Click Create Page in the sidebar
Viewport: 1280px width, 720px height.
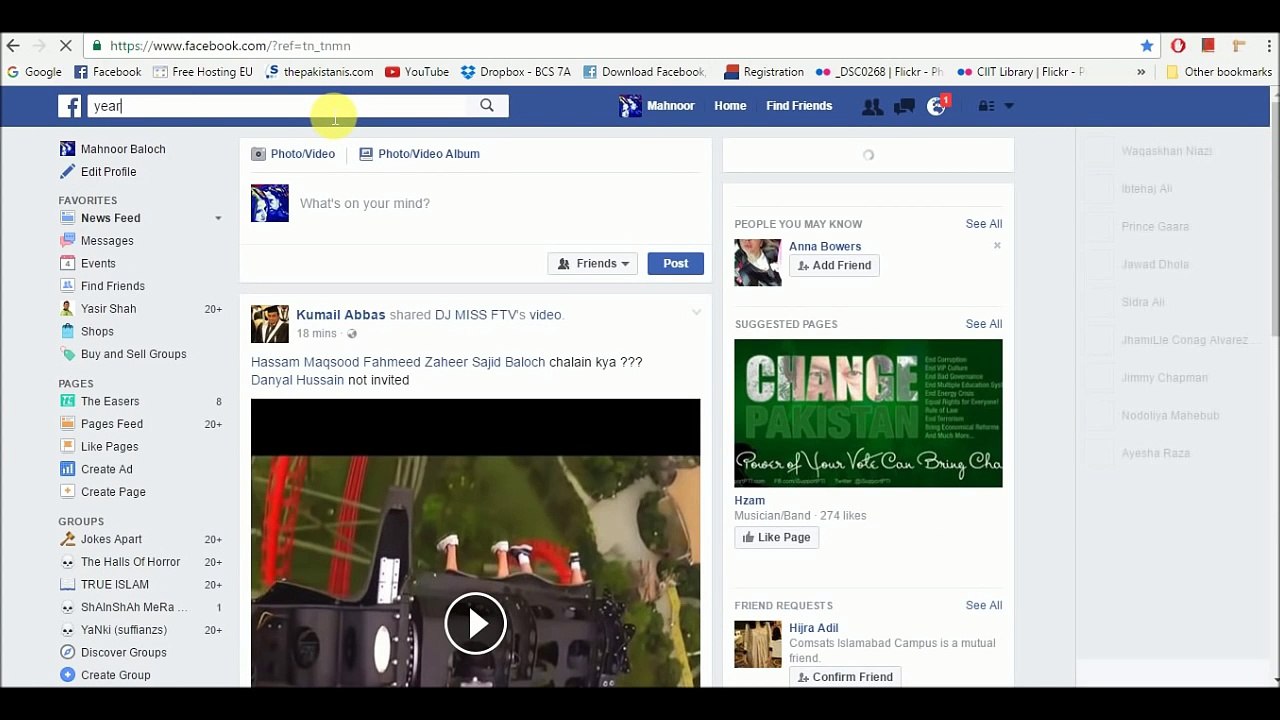coord(113,492)
